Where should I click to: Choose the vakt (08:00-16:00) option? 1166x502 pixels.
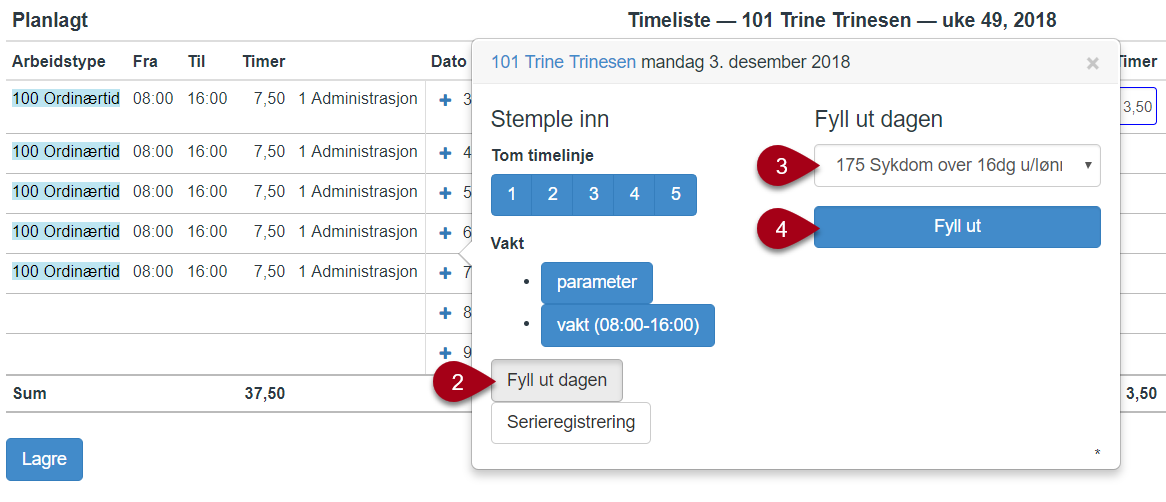(628, 326)
